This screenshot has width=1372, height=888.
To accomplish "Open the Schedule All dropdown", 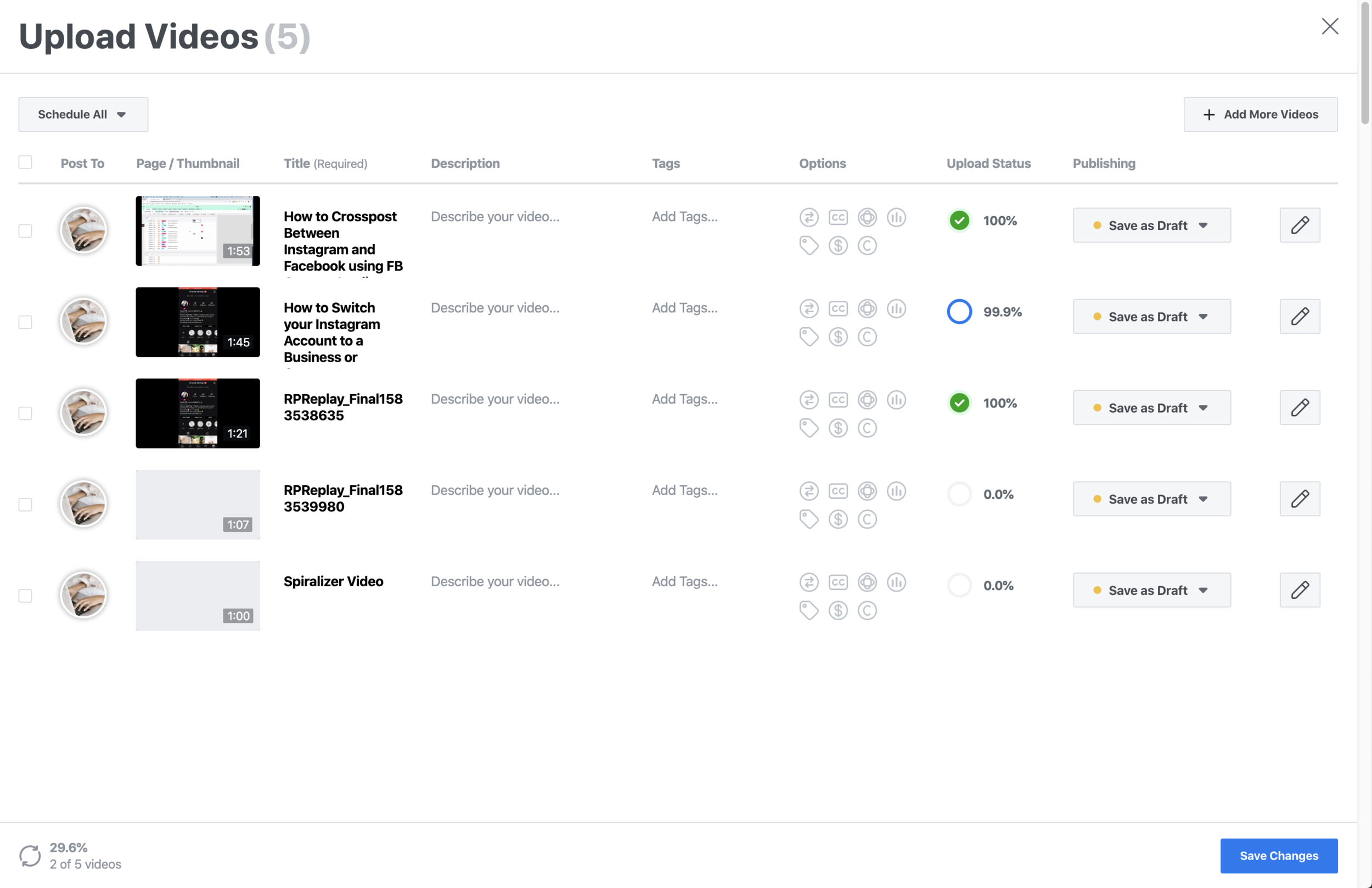I will (82, 114).
